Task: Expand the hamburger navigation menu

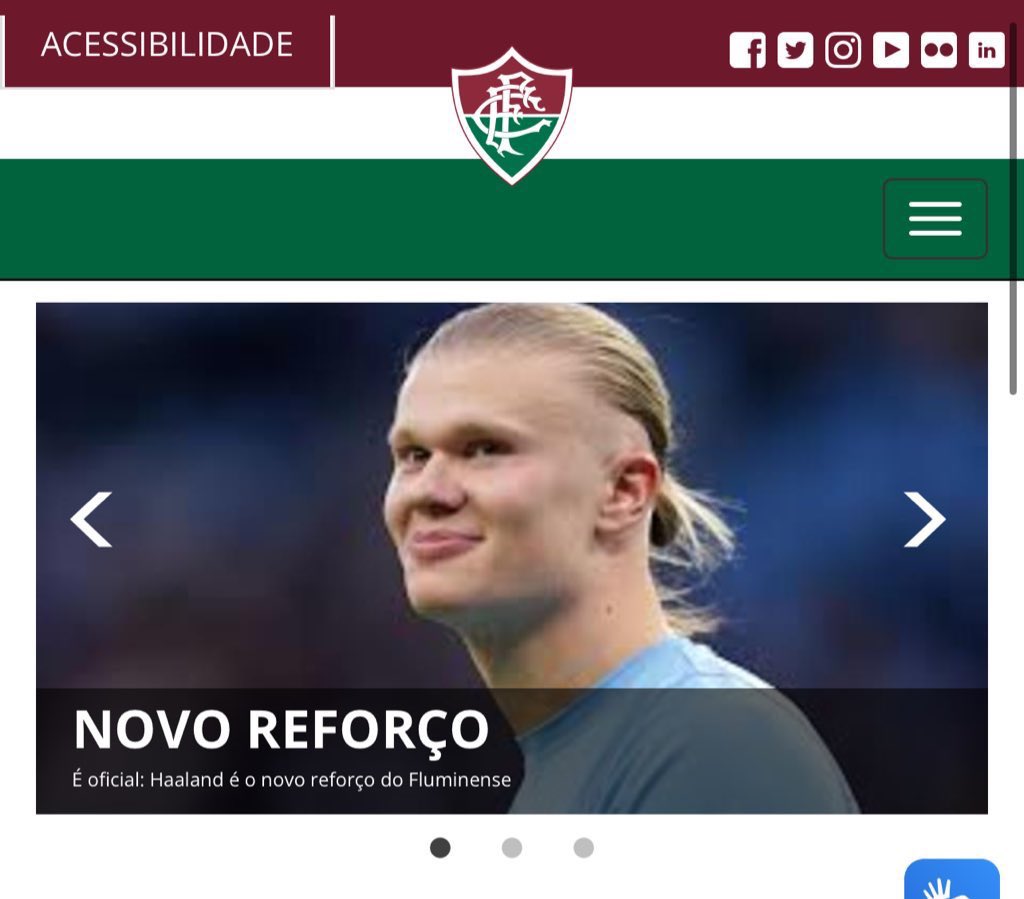Action: pos(935,219)
